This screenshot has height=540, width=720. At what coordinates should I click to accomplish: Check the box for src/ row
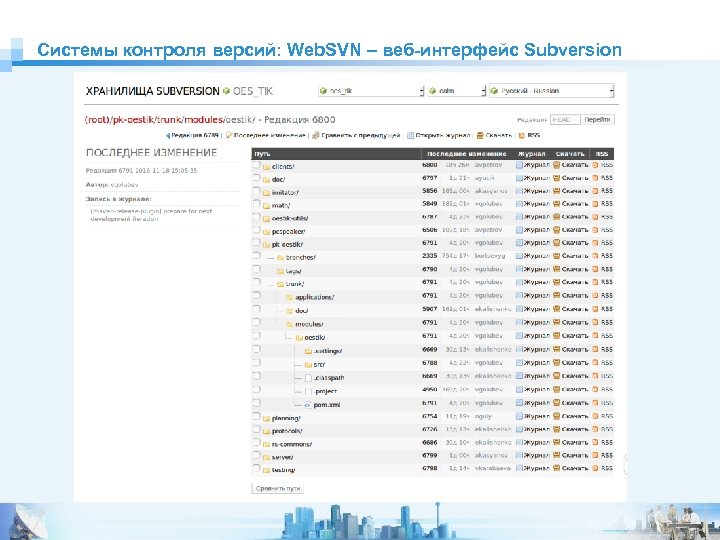pyautogui.click(x=257, y=363)
